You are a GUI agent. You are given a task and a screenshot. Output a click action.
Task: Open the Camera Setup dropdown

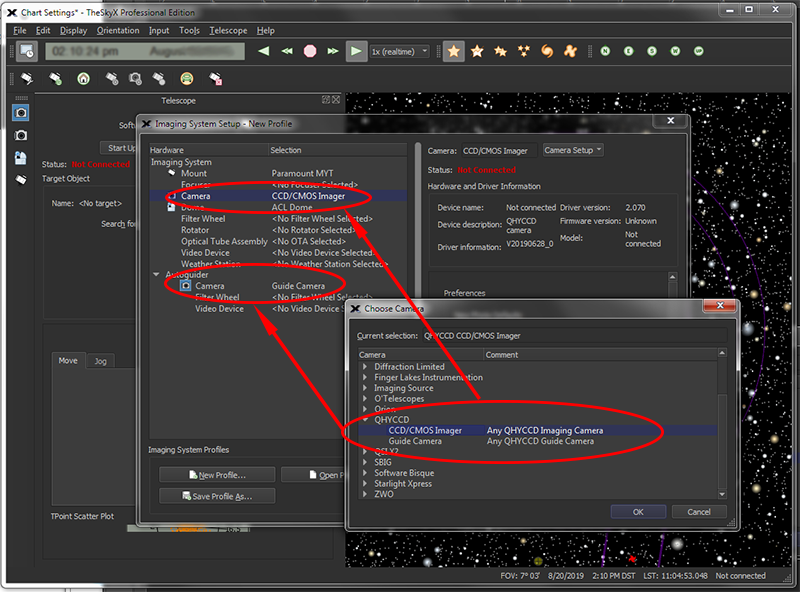tap(573, 150)
